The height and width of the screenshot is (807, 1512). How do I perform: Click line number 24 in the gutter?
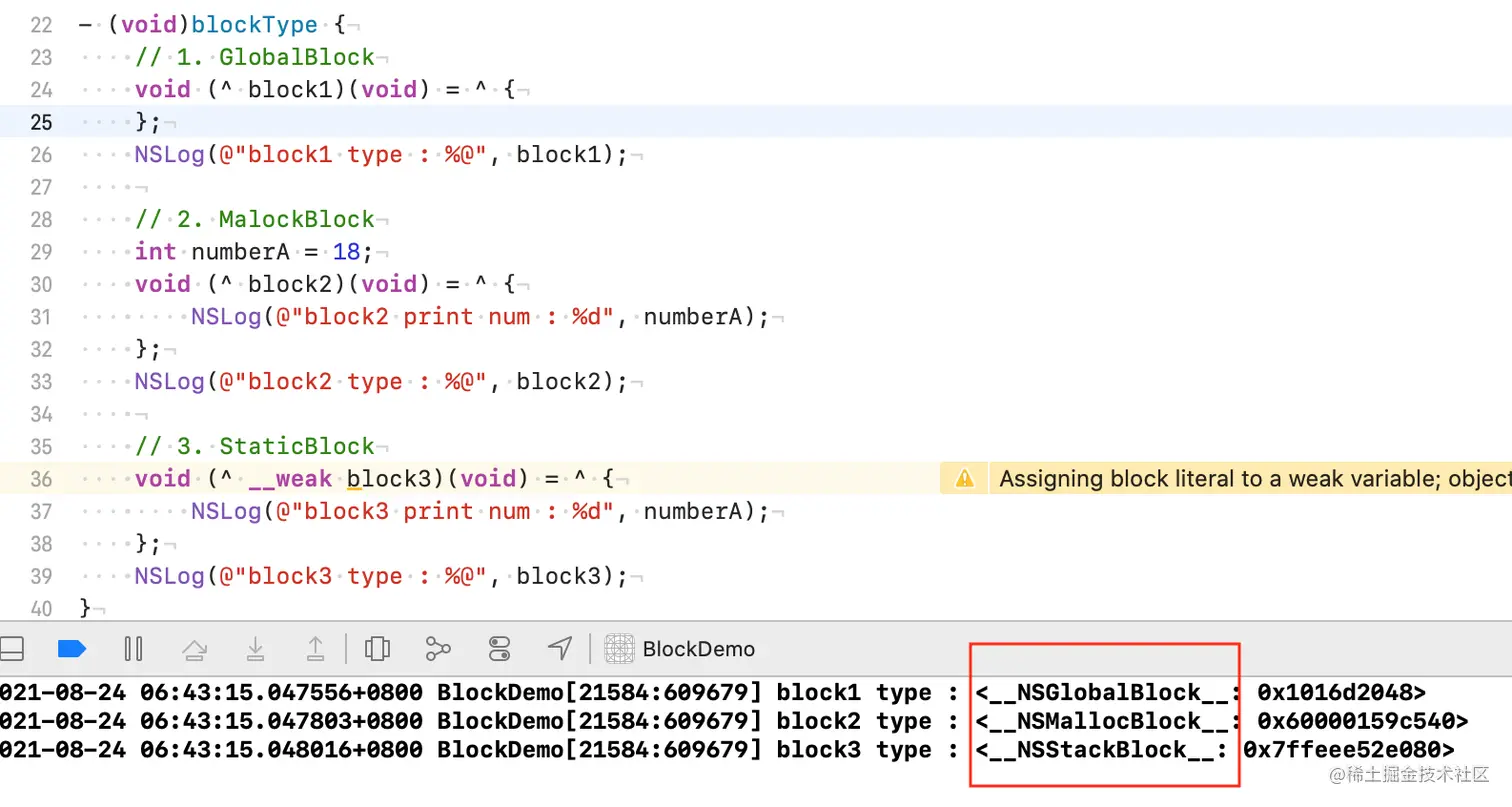click(x=41, y=90)
